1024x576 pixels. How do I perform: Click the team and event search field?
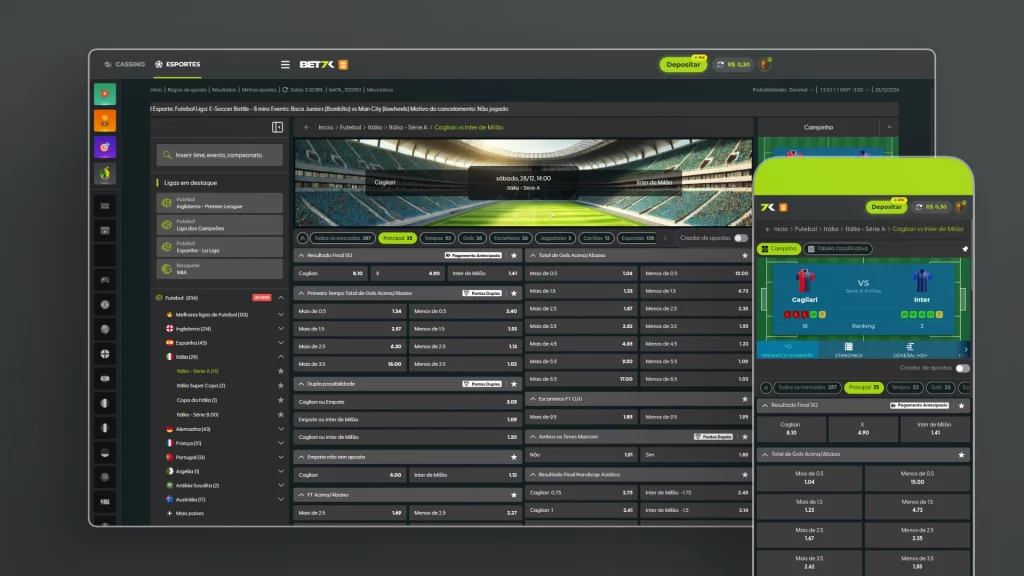click(220, 155)
